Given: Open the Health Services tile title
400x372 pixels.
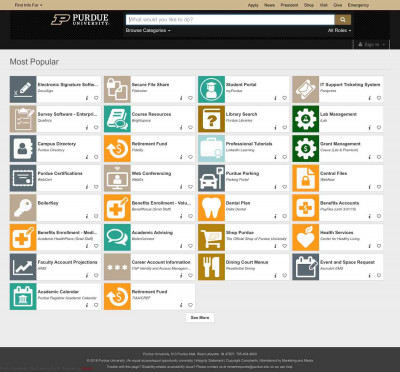Looking at the screenshot, I should point(337,232).
